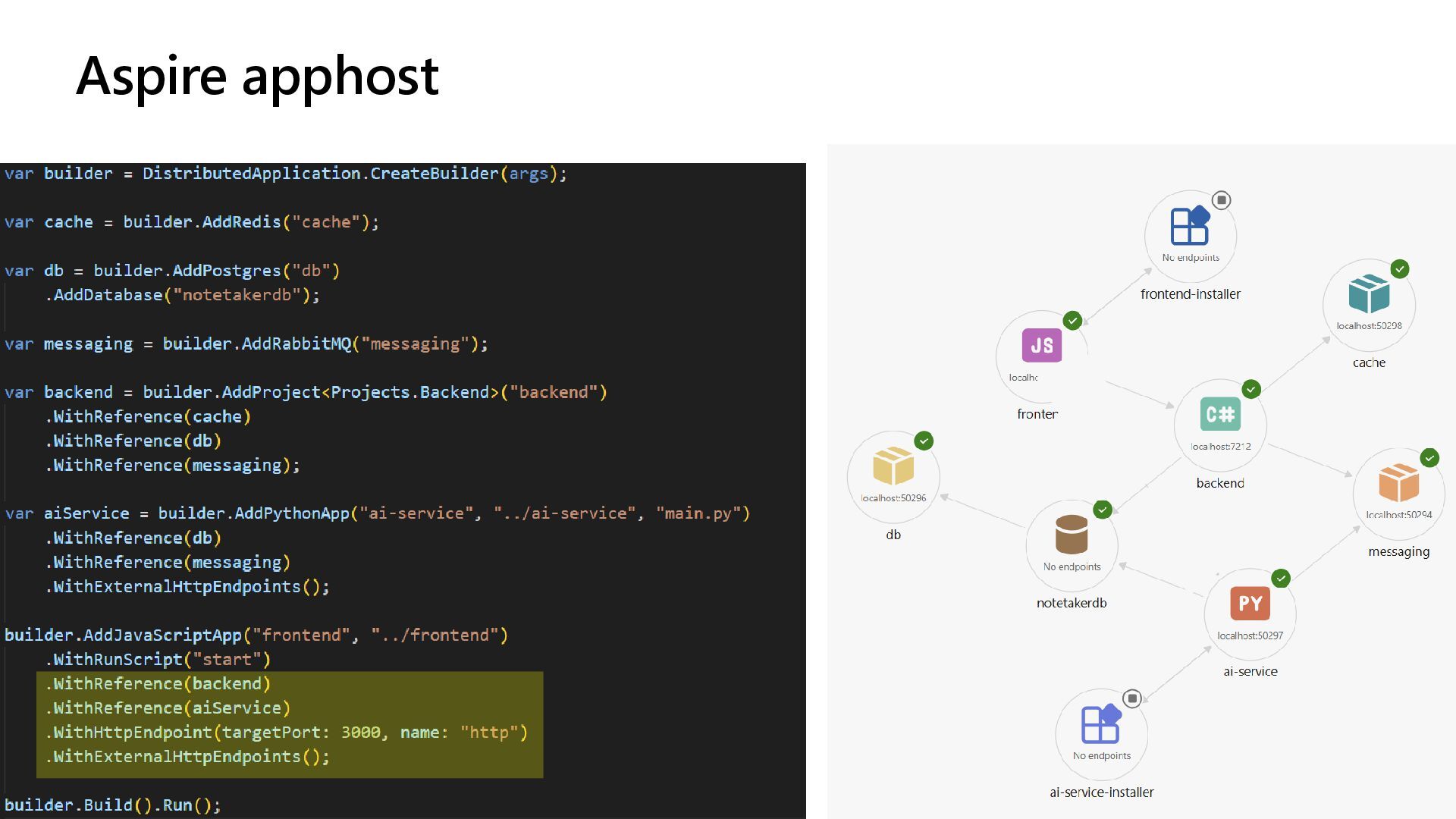Select the orange messaging container icon
Image resolution: width=1456 pixels, height=819 pixels.
1398,482
